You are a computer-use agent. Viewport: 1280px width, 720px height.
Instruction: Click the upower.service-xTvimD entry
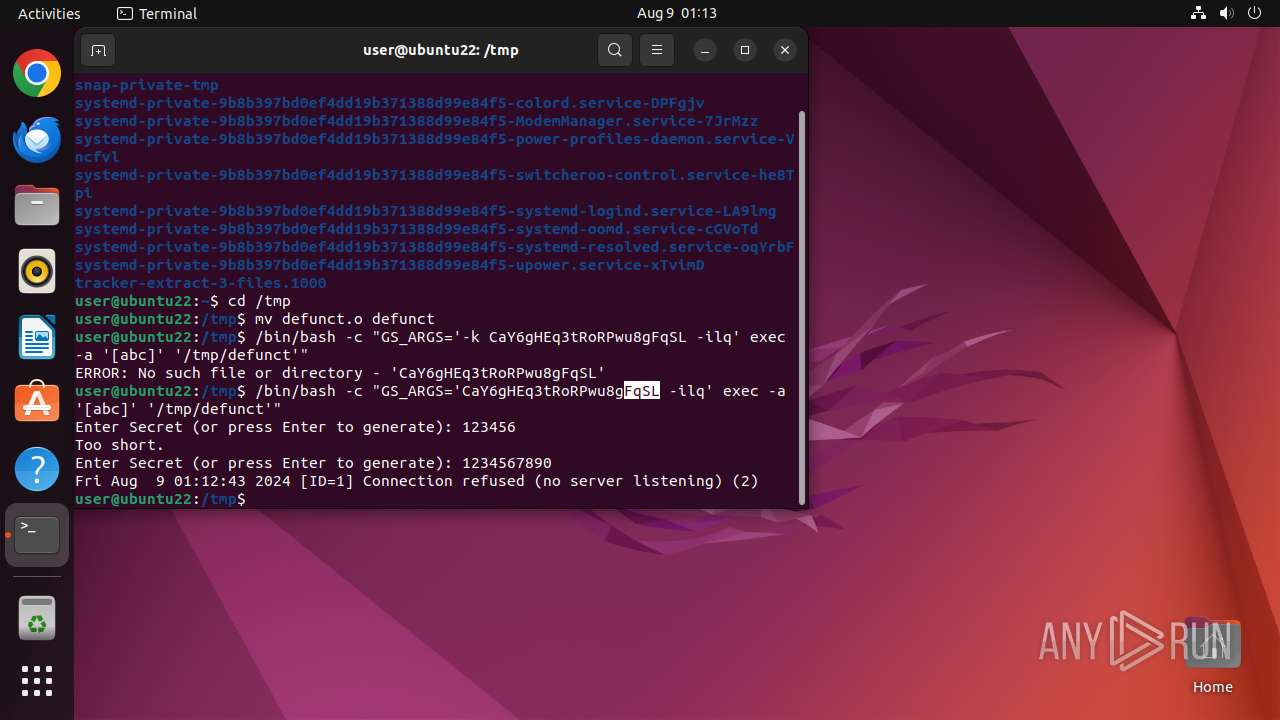389,265
